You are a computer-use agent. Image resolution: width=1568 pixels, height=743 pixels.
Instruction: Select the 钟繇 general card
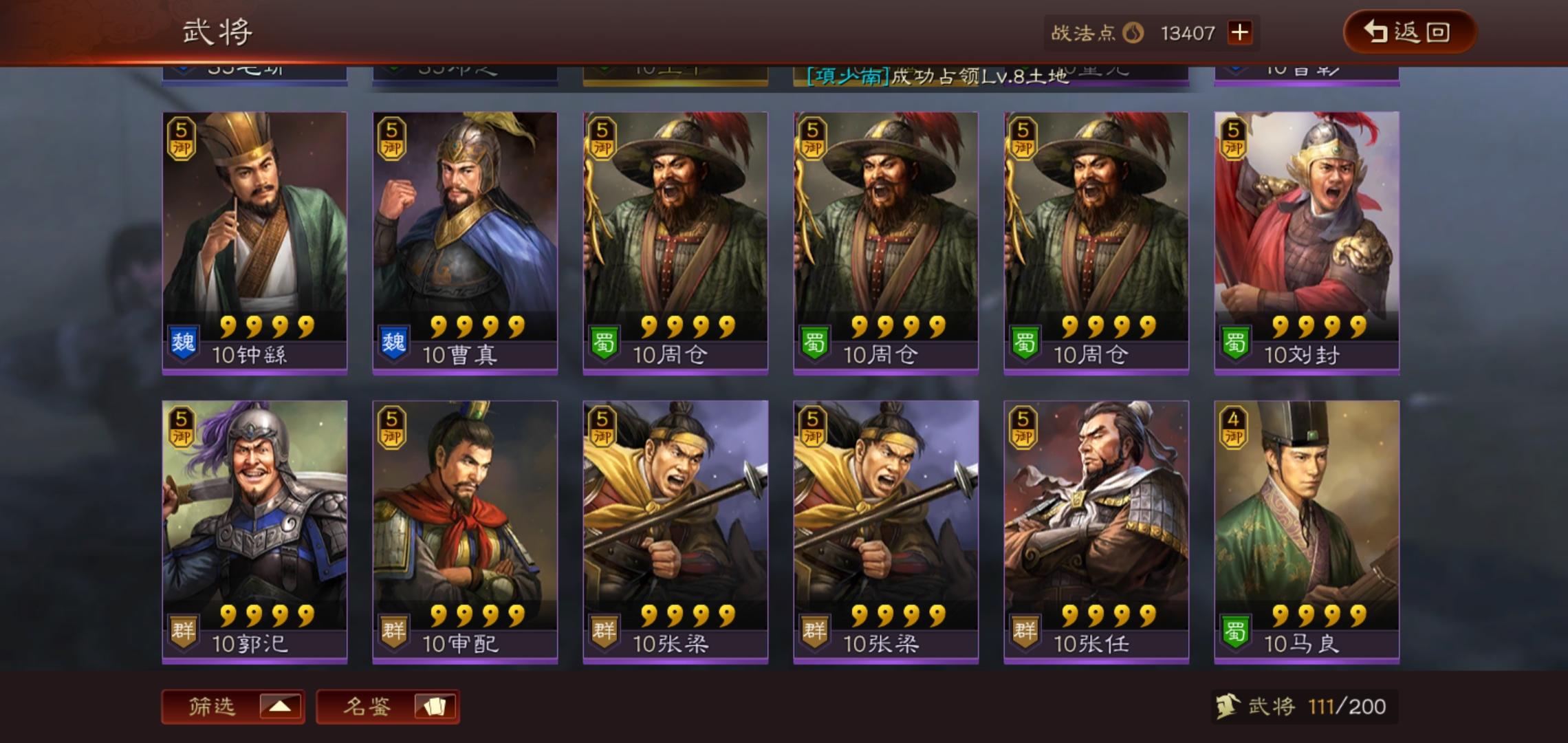pos(254,243)
